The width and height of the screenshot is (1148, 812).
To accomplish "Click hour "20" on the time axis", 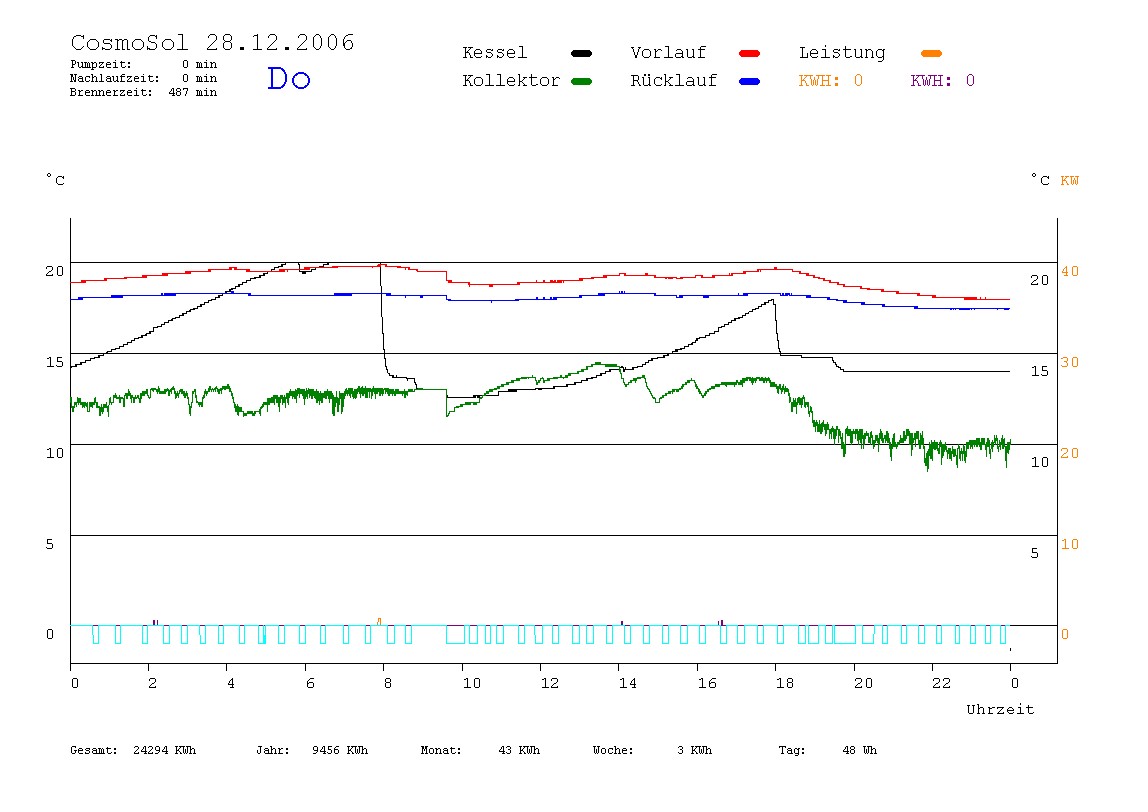I will (863, 683).
